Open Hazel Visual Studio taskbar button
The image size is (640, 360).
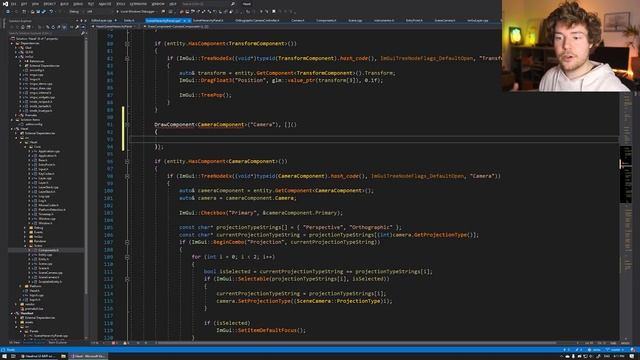click(87, 356)
